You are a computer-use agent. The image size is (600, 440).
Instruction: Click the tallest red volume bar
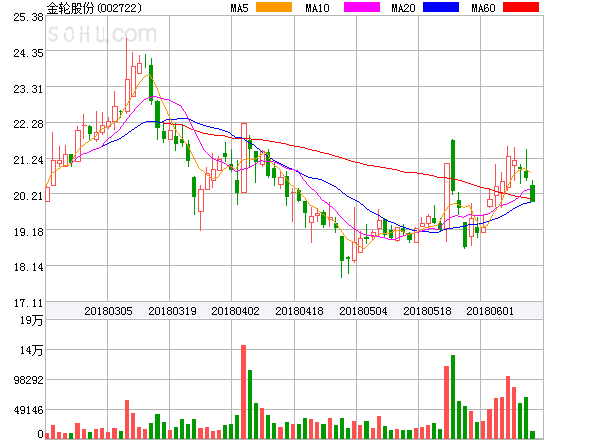(x=243, y=392)
